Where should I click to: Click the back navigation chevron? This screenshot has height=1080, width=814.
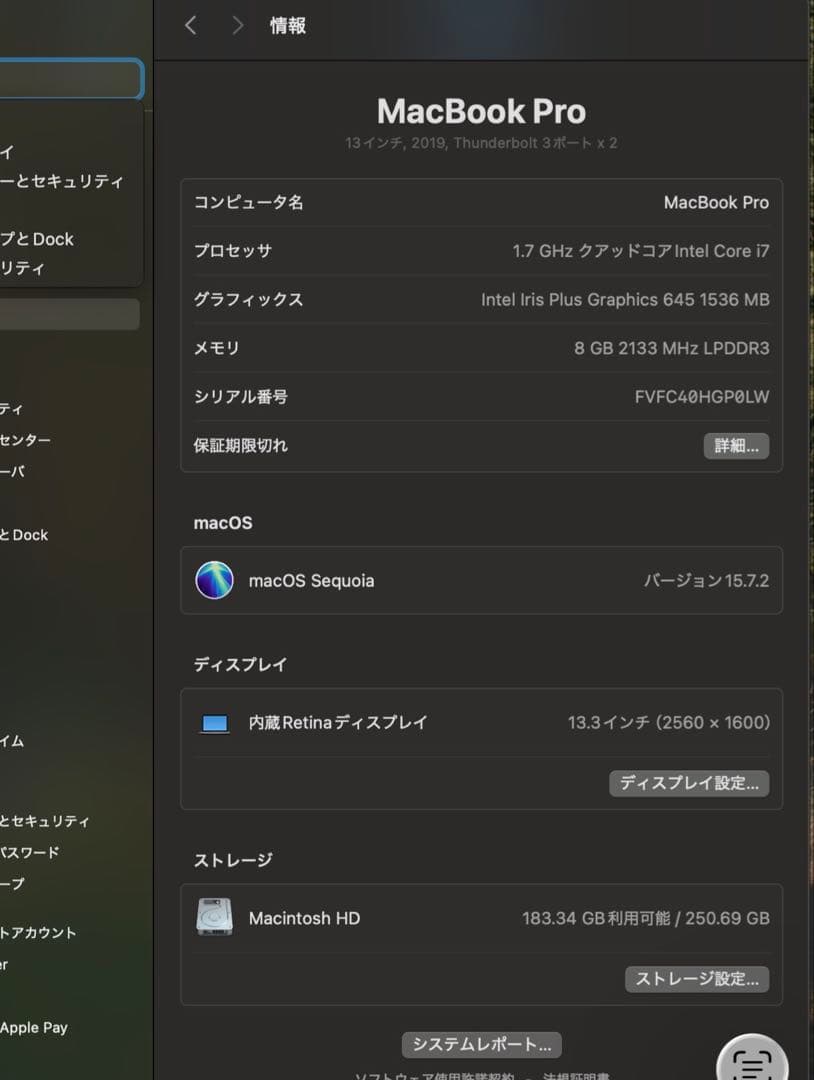pyautogui.click(x=190, y=25)
